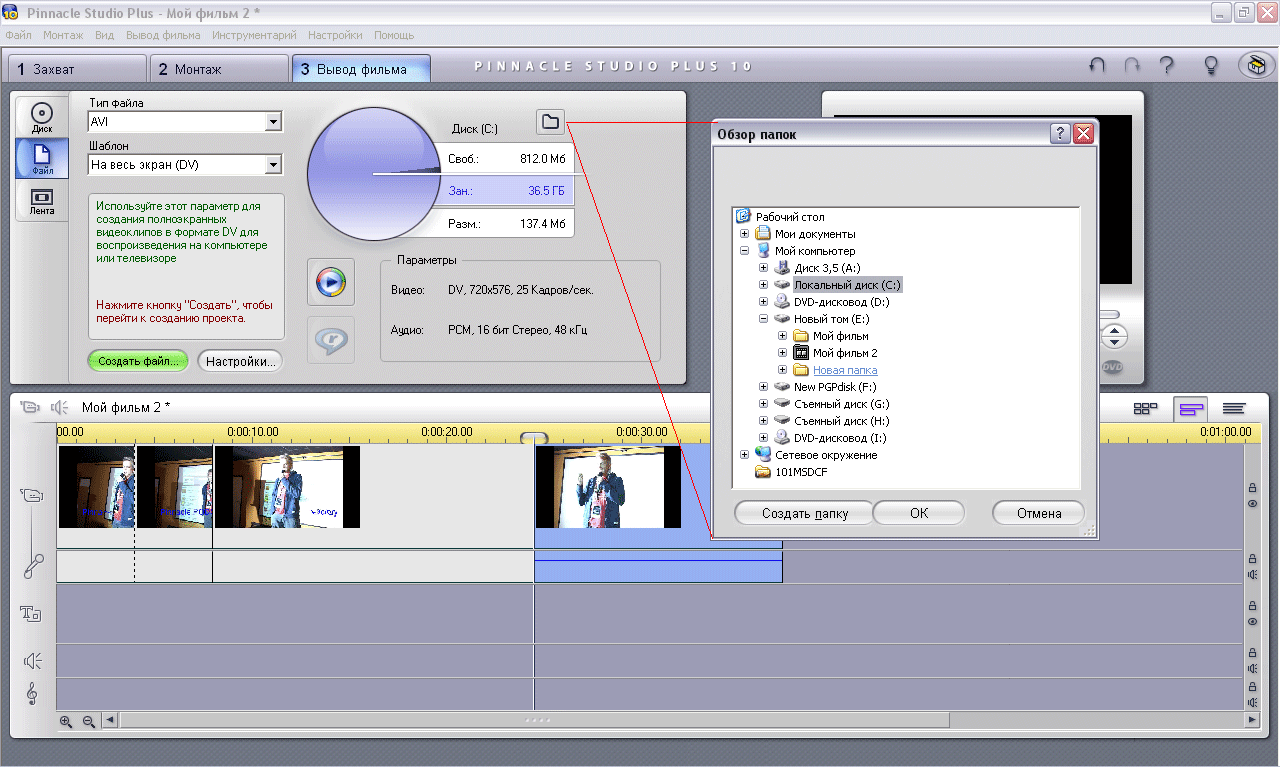The width and height of the screenshot is (1280, 768).
Task: Click the Настройки... button beside Создать файл
Action: (x=240, y=361)
